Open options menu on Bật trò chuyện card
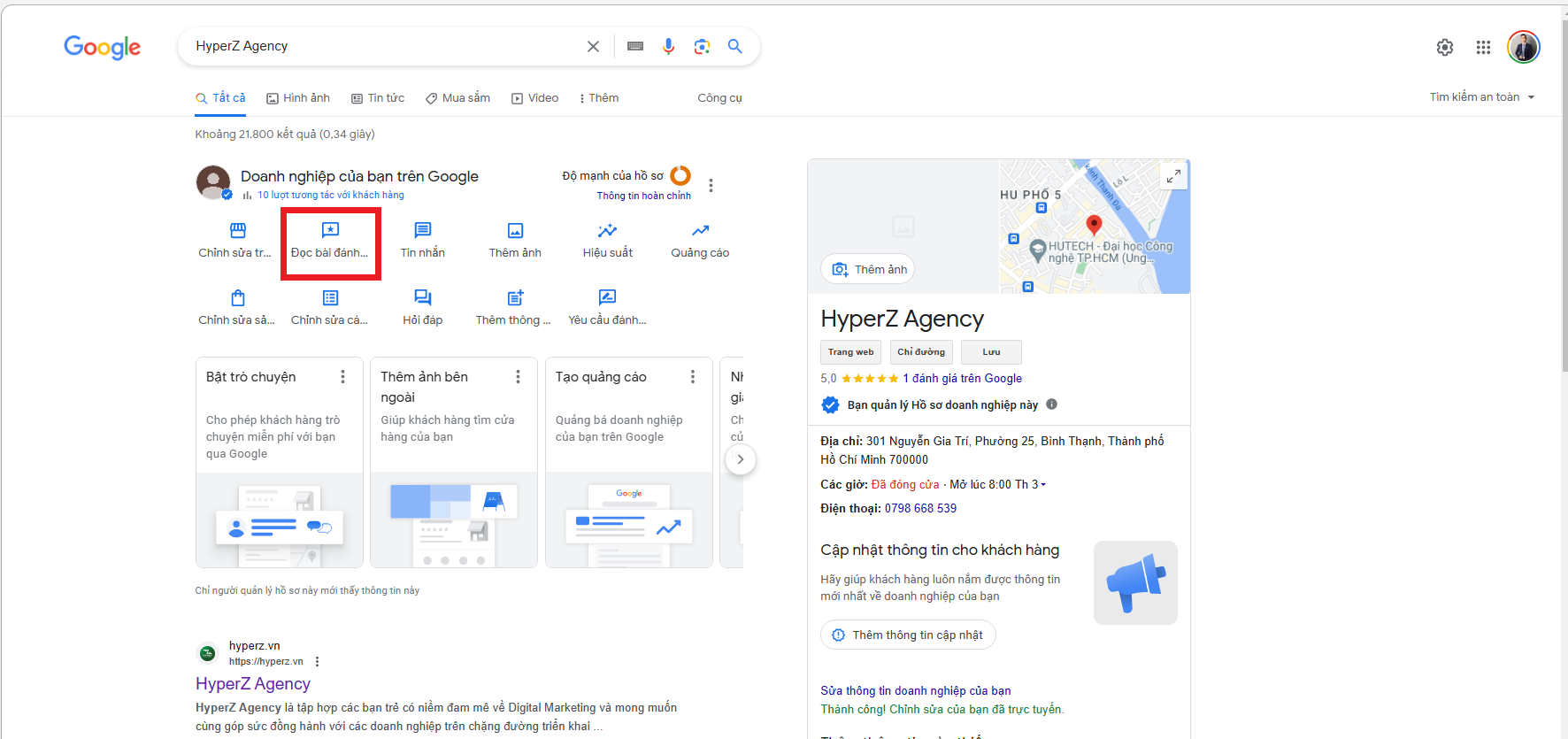This screenshot has height=739, width=1568. coord(342,377)
